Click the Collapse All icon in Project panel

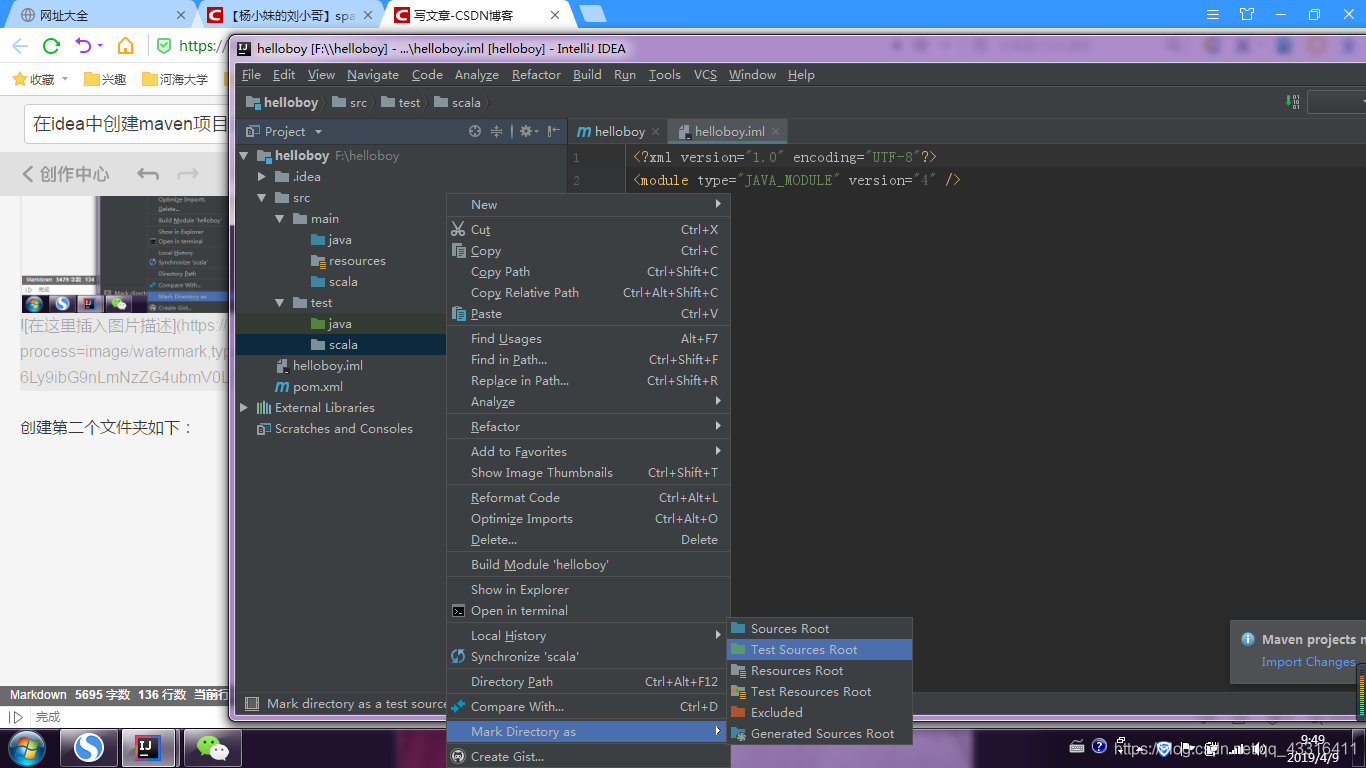[x=496, y=131]
